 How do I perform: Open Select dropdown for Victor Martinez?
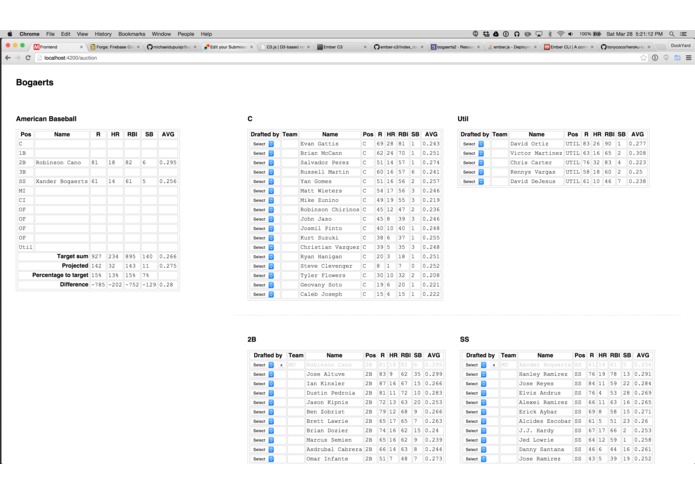click(x=473, y=153)
